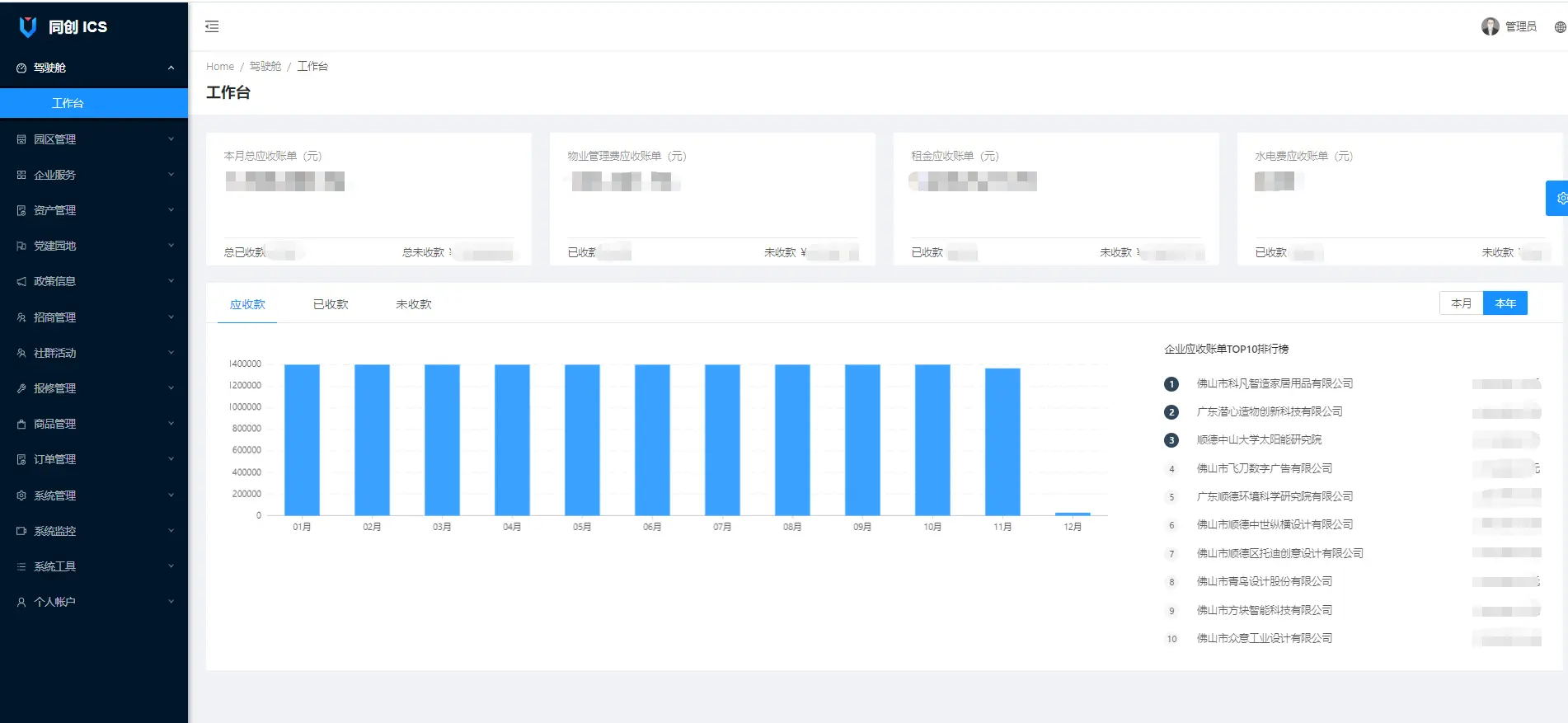The height and width of the screenshot is (723, 1568).
Task: Click the 招商管理 menu icon
Action: [x=21, y=317]
